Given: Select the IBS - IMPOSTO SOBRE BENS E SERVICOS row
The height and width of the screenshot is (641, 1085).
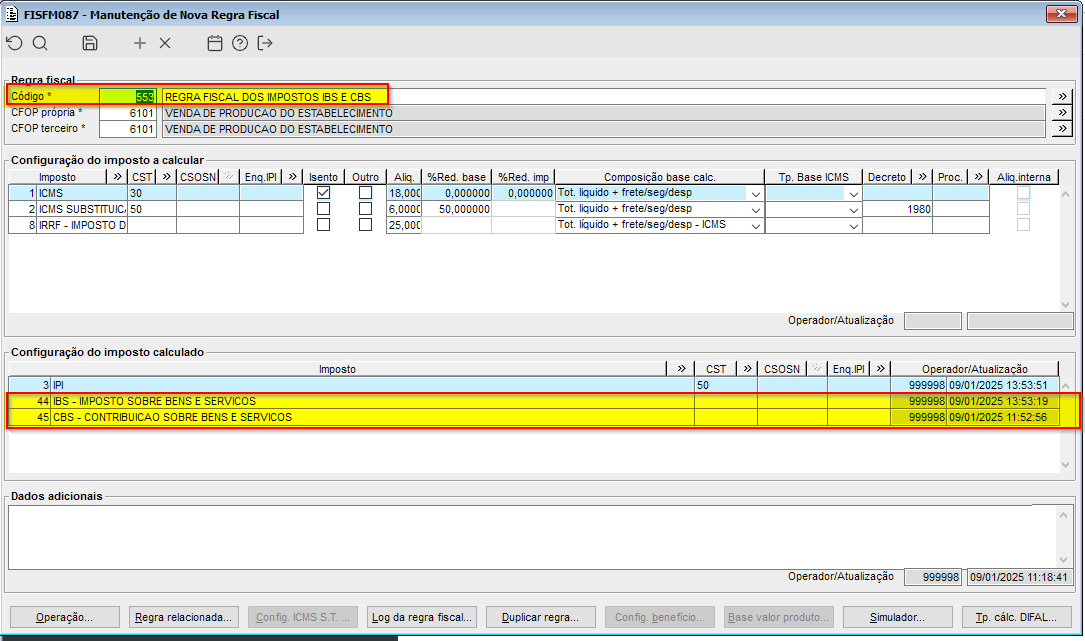Looking at the screenshot, I should pos(533,401).
